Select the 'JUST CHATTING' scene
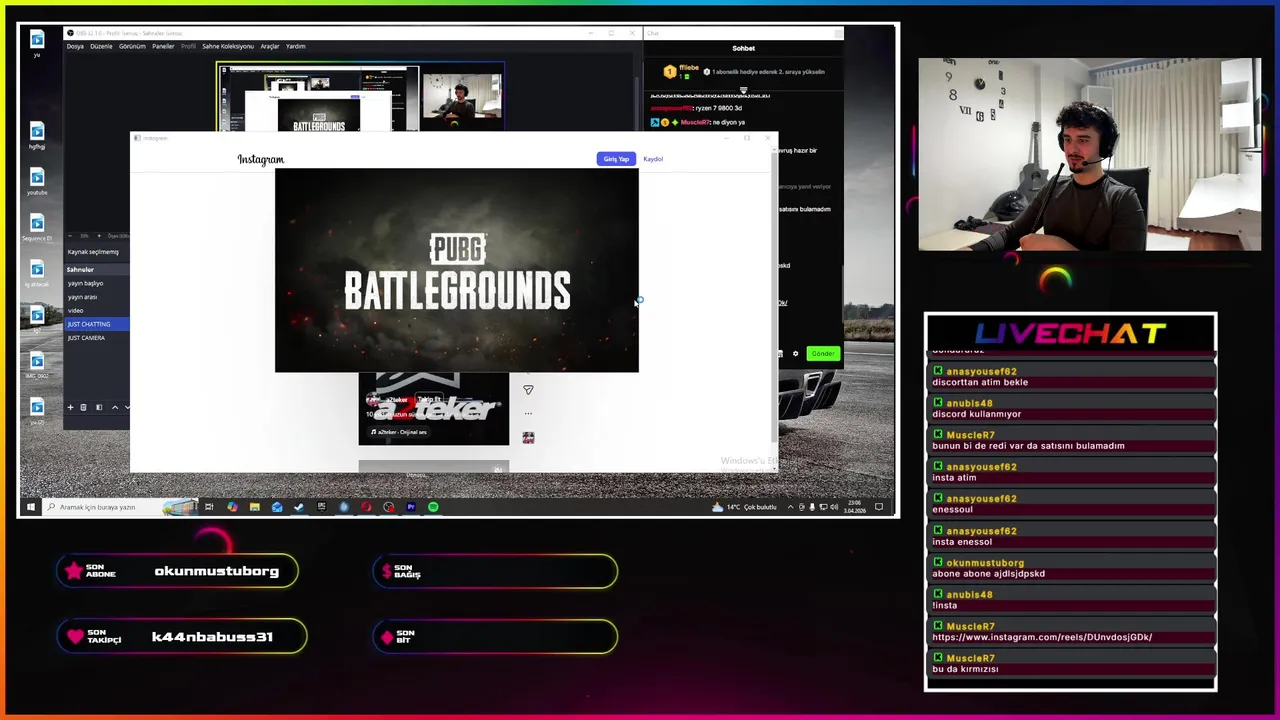Screen dimensions: 1280x720 tap(97, 324)
